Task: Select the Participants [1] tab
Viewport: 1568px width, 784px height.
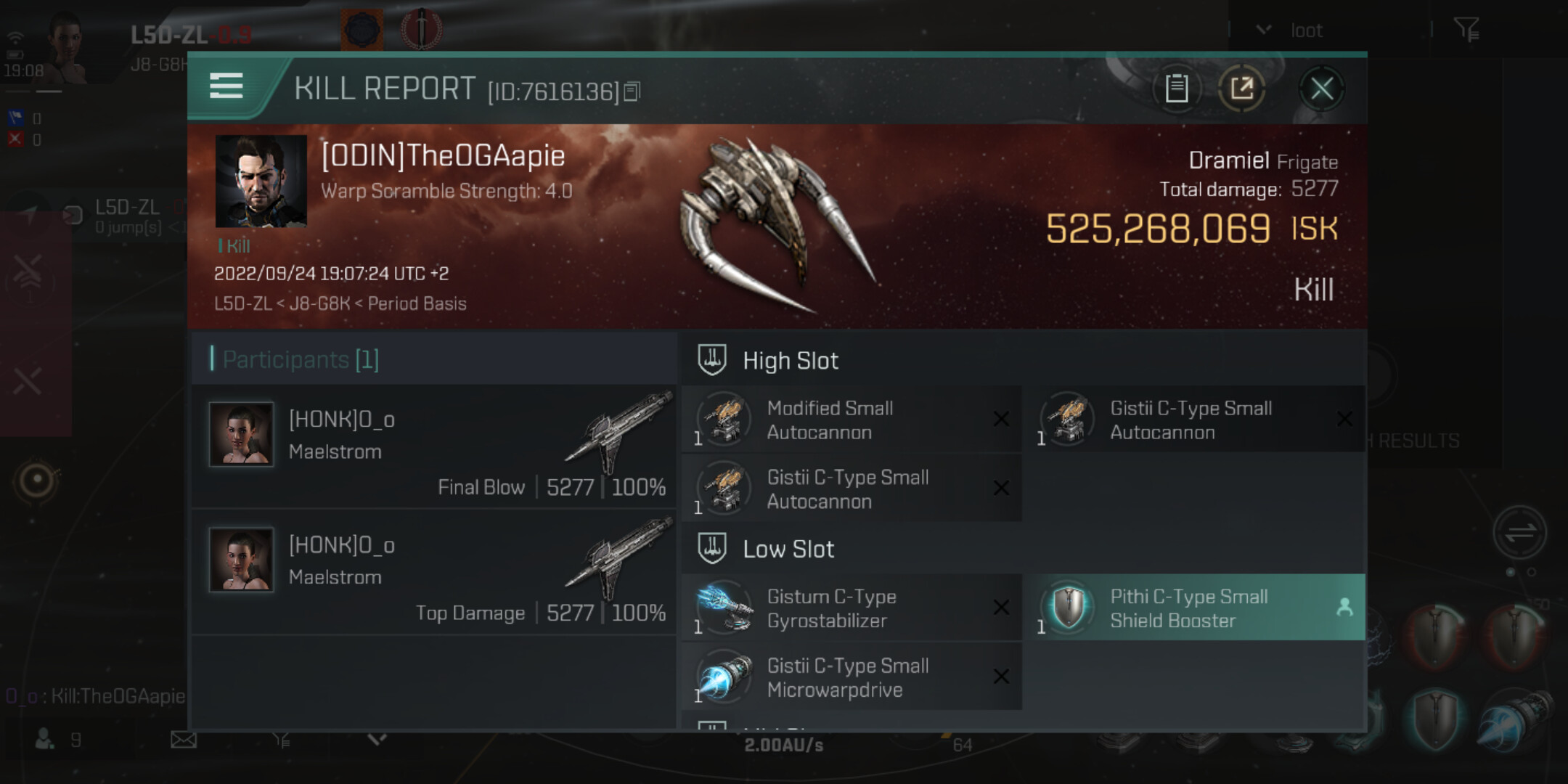Action: tap(300, 359)
